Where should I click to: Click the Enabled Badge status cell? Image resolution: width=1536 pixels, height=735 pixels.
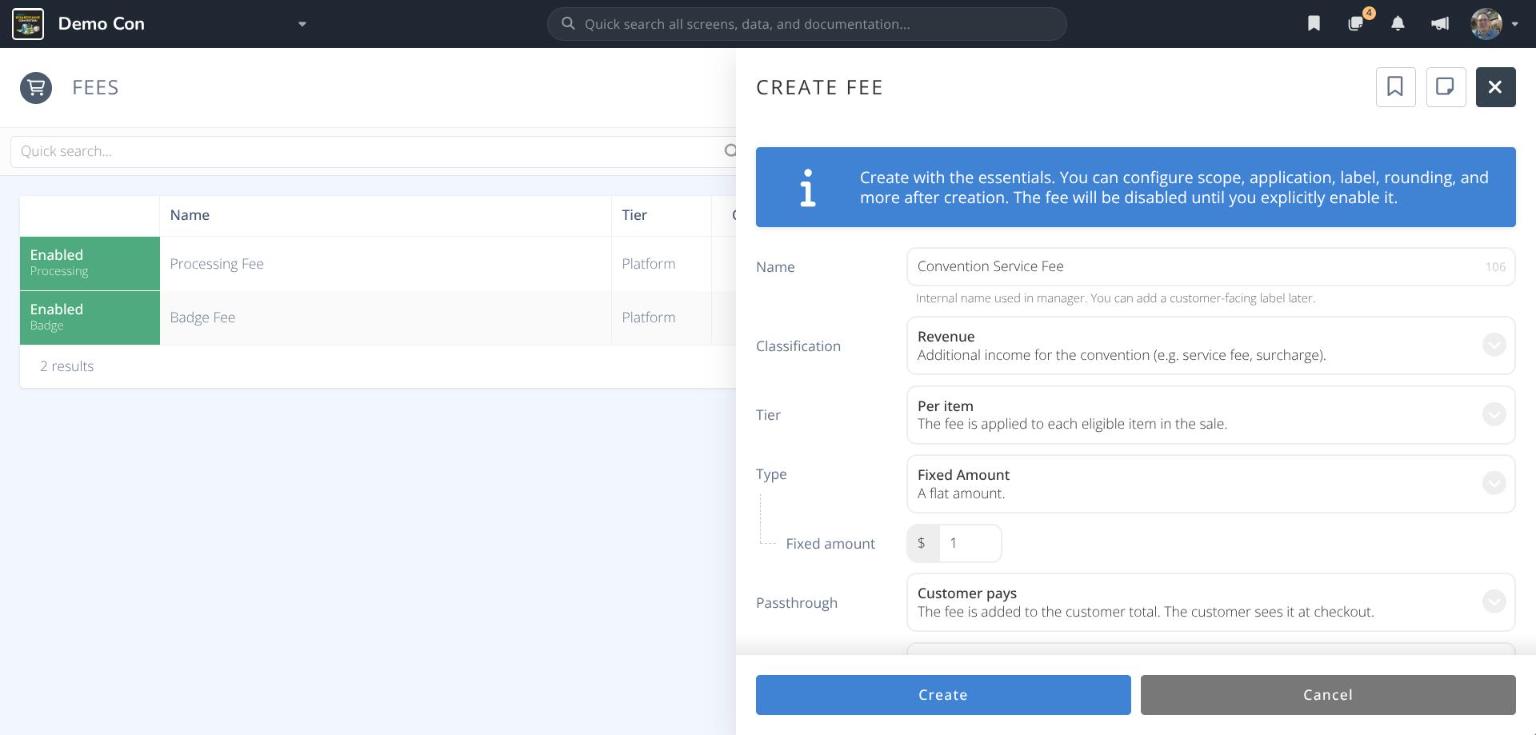coord(90,318)
